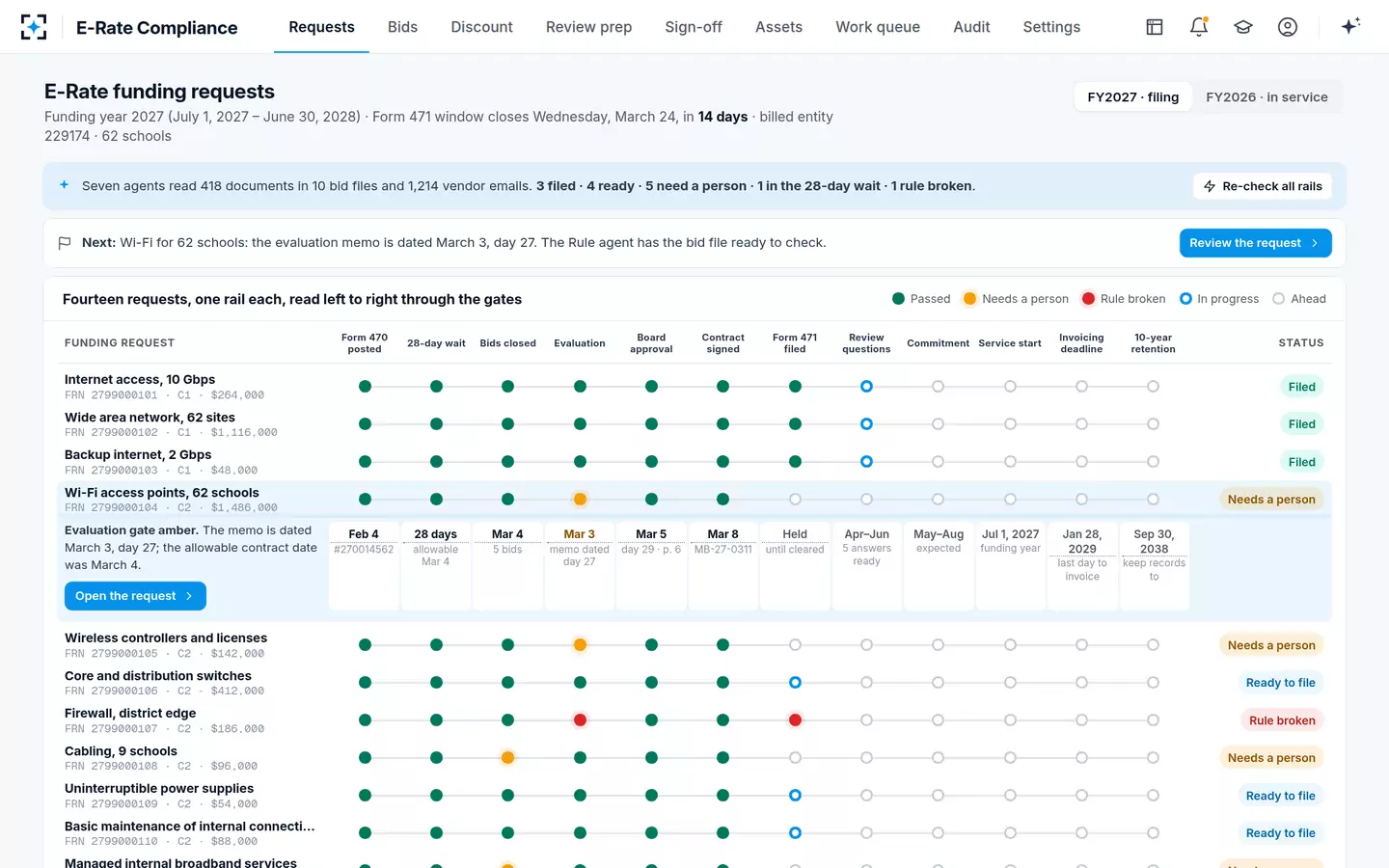This screenshot has height=868, width=1389.
Task: Click amber Evaluation dot for Wi-Fi access points
Action: pos(580,500)
